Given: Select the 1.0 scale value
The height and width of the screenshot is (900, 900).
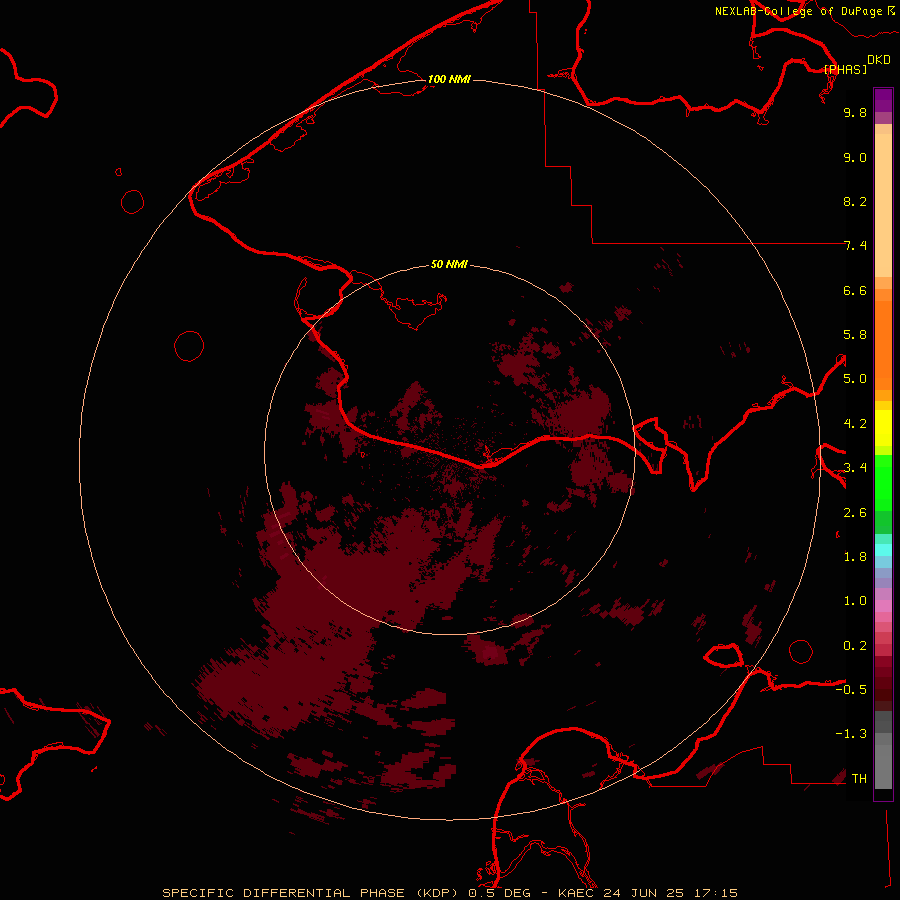Looking at the screenshot, I should click(x=855, y=601).
